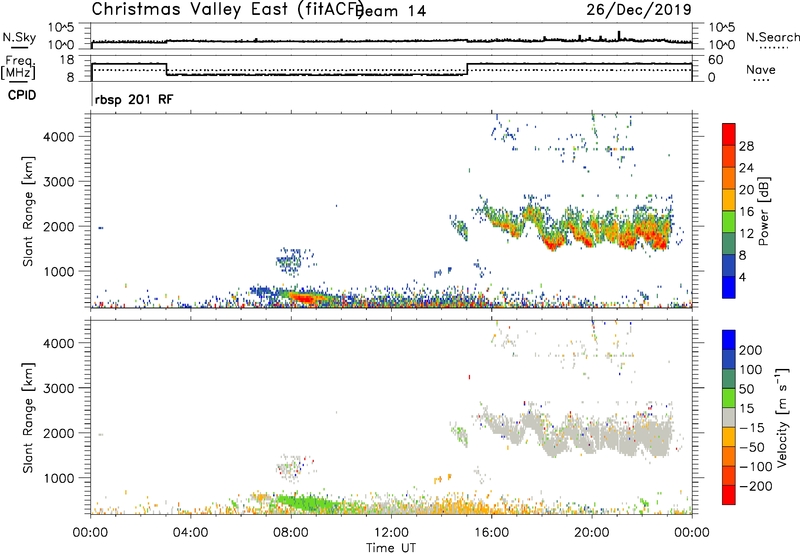
Task: Click the 'Beam 14' label
Action: tap(391, 11)
